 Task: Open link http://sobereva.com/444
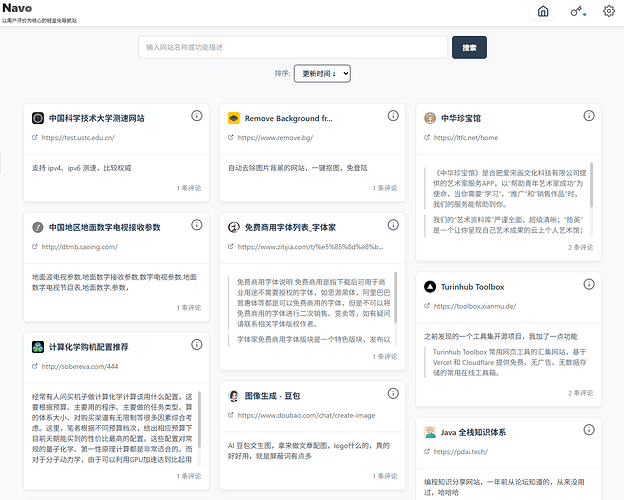pyautogui.click(x=80, y=366)
